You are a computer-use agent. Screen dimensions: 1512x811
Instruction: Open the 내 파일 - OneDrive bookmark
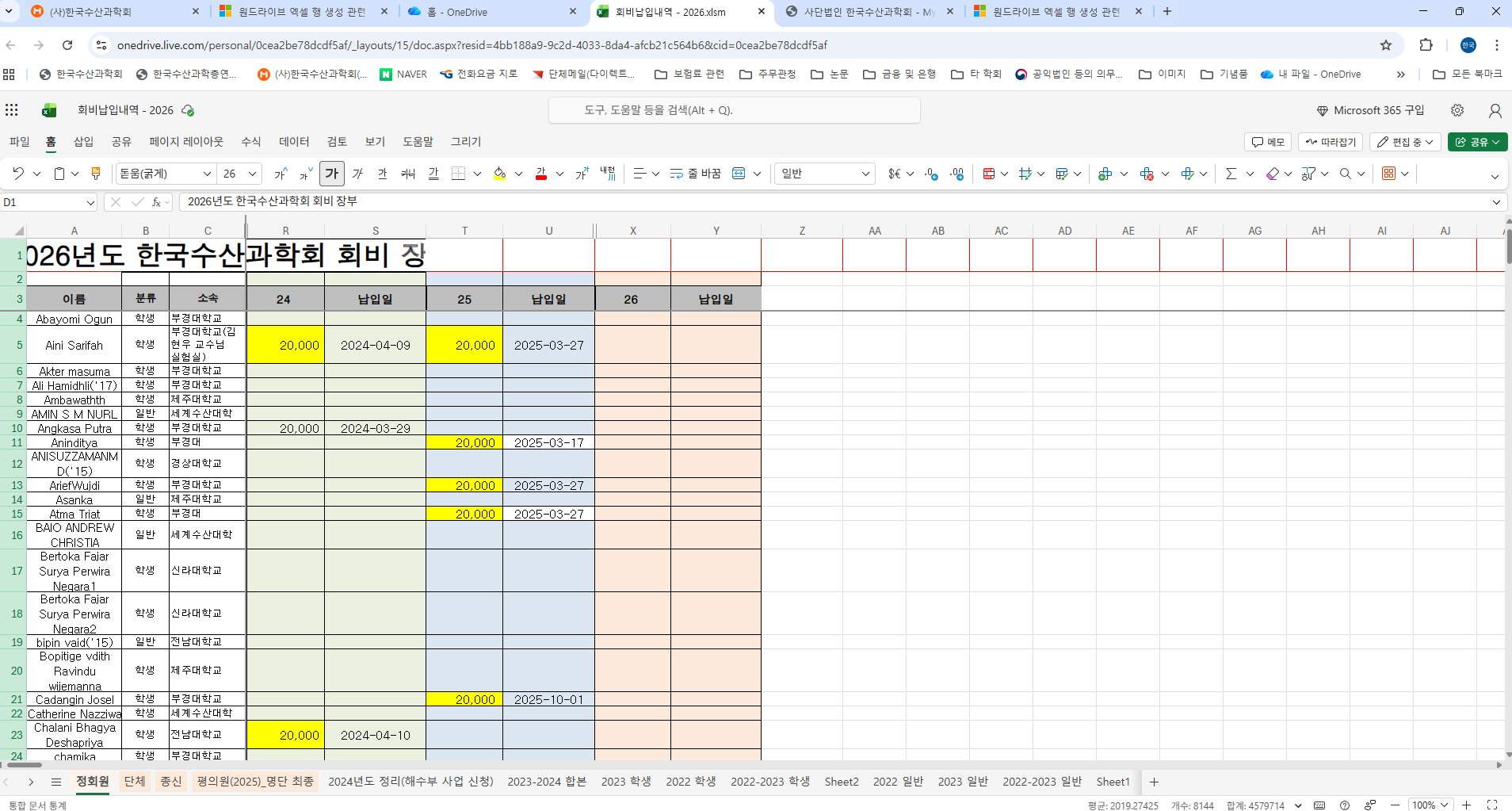pos(1311,75)
